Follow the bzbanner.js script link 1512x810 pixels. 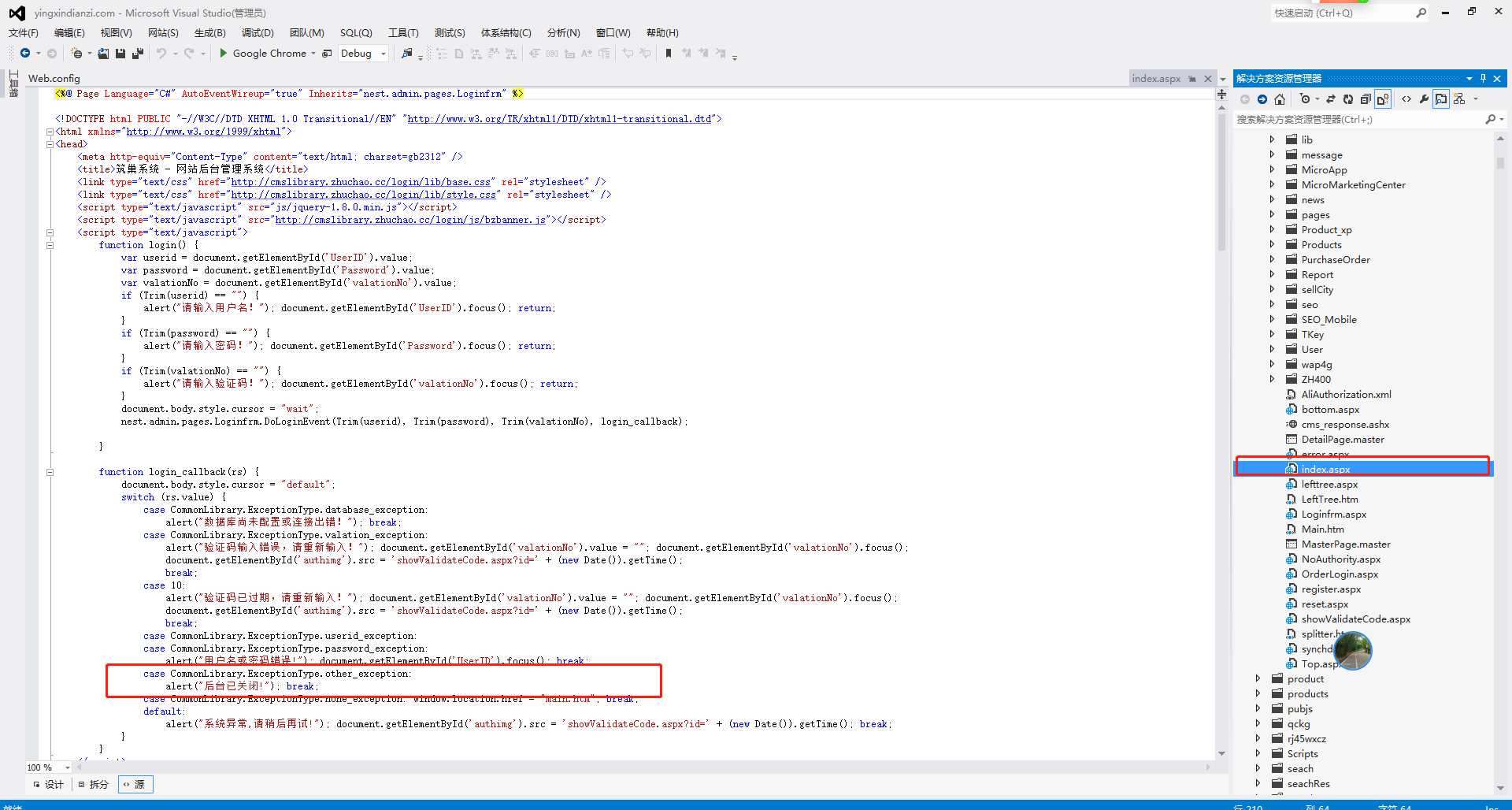pos(410,220)
